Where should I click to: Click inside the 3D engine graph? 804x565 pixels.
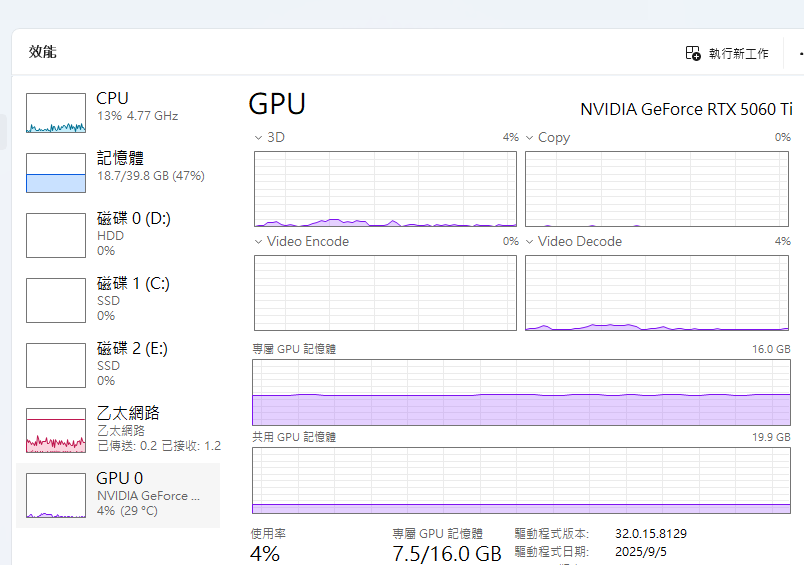[385, 189]
